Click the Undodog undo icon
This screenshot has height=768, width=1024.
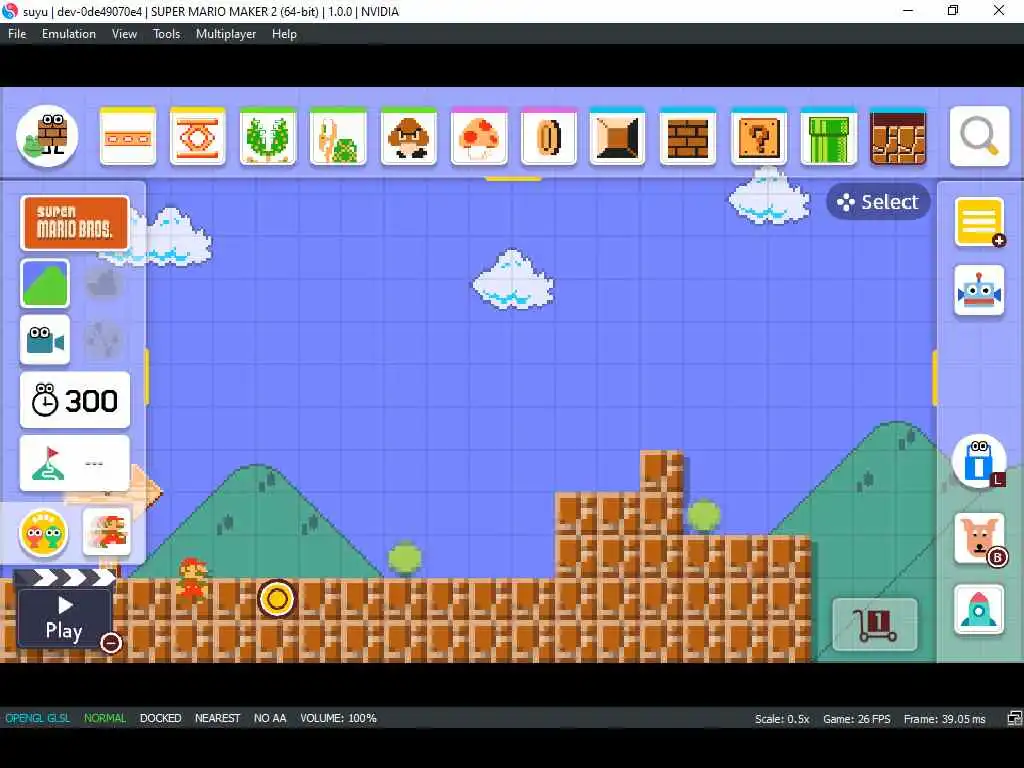coord(979,539)
